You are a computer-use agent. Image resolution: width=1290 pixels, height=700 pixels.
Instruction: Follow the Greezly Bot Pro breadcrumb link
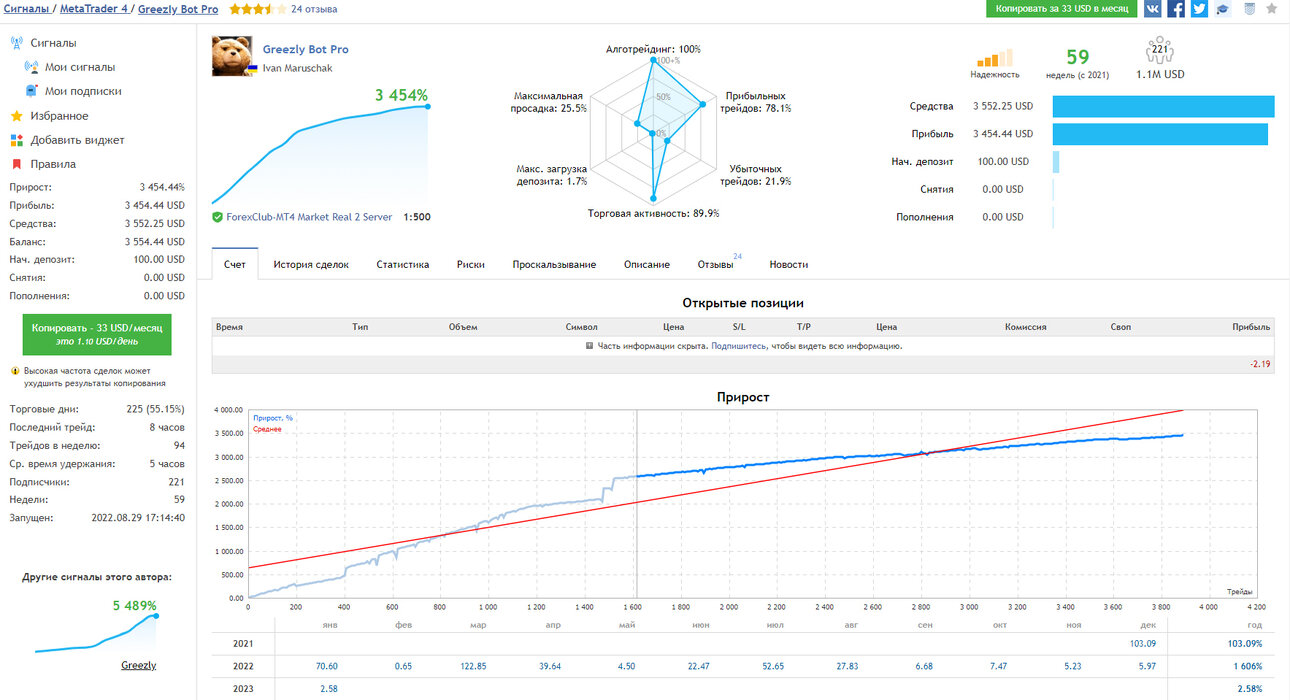tap(178, 9)
